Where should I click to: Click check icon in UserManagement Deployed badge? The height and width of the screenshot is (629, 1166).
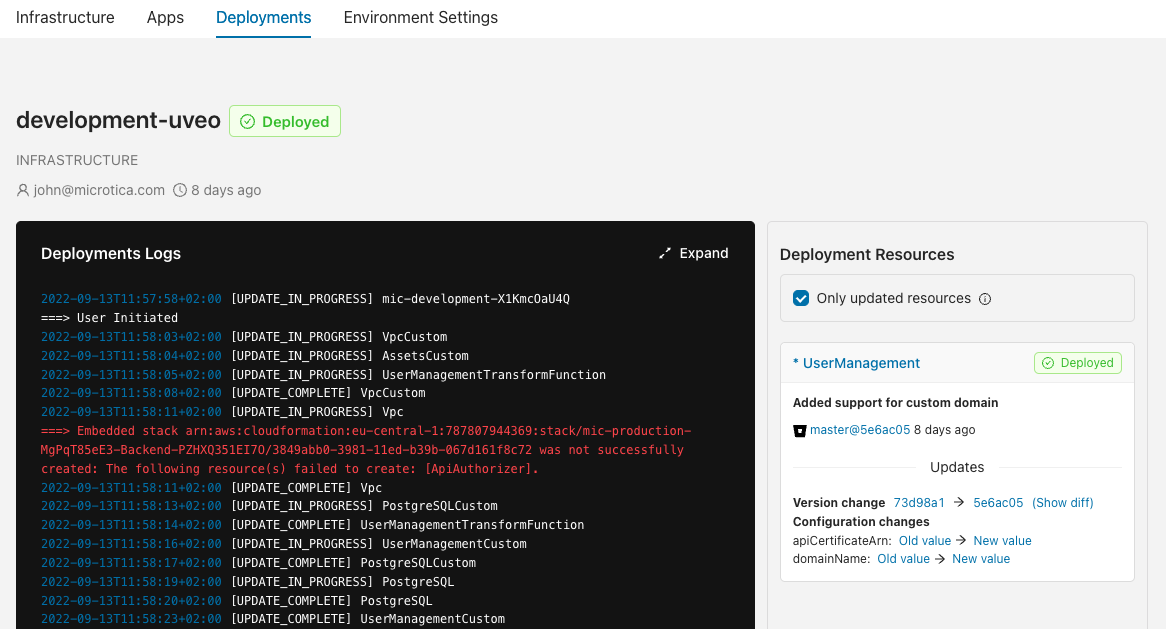click(1048, 363)
